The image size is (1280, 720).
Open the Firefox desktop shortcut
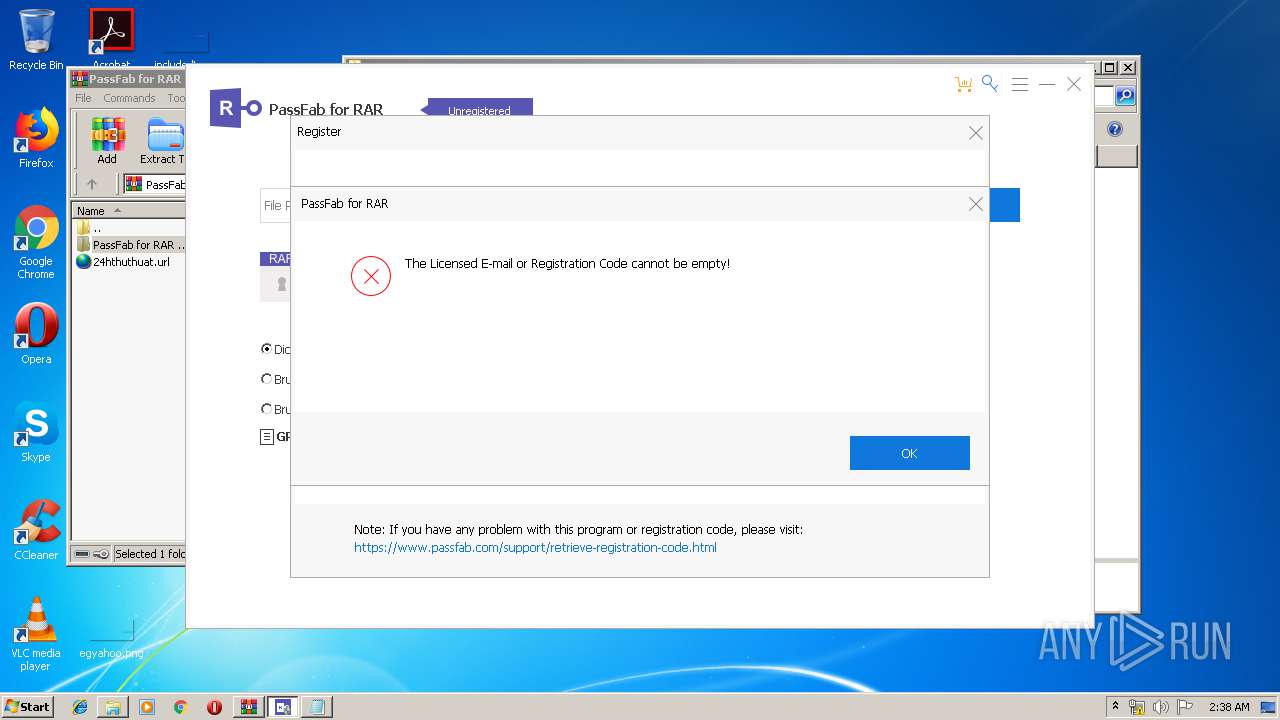[x=36, y=138]
